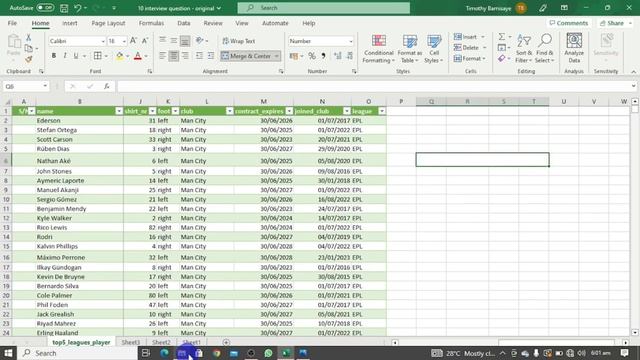640x360 pixels.
Task: Open Task View on the taskbar
Action: point(145,353)
